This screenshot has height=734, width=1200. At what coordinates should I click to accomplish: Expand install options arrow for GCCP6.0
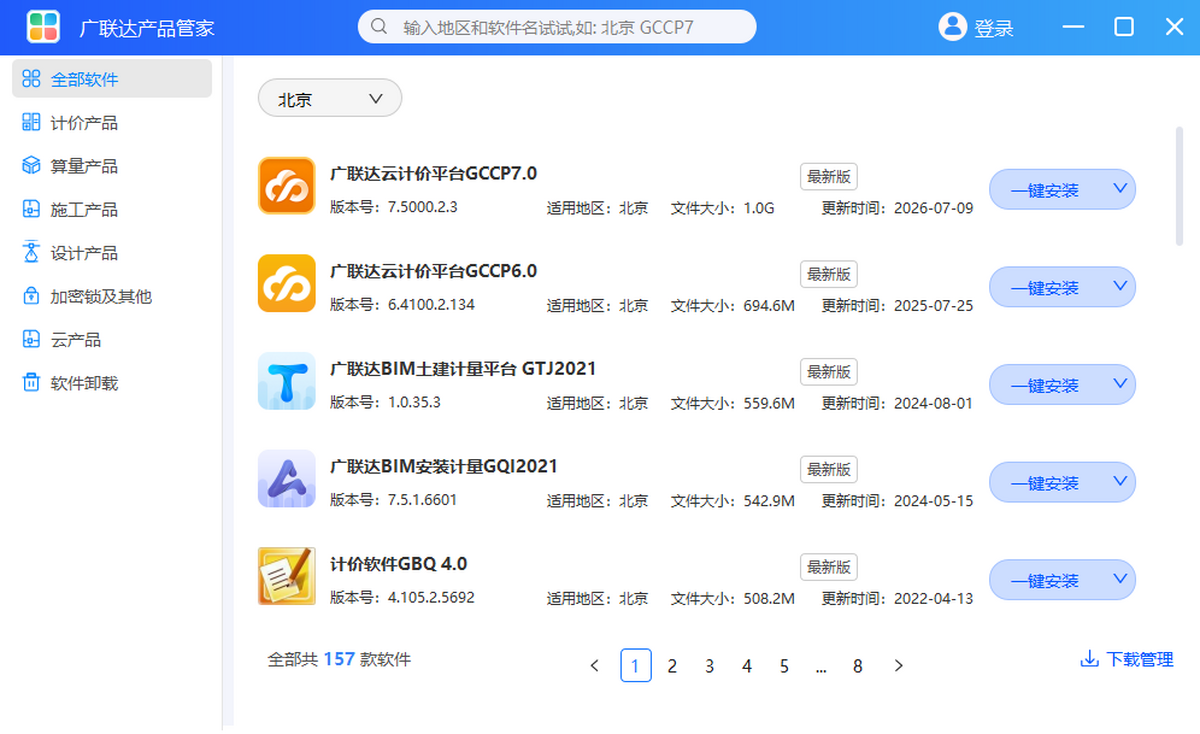[x=1119, y=285]
